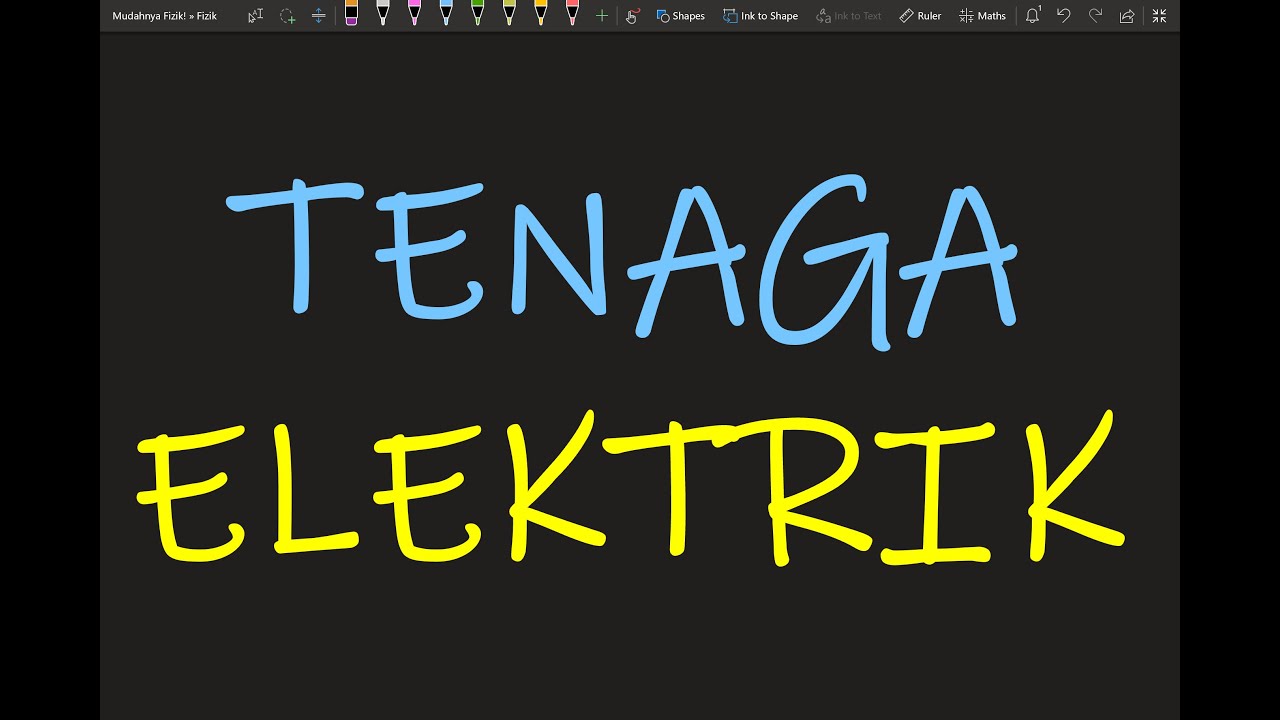Choose the Insert Space tool
The height and width of the screenshot is (720, 1280).
(x=318, y=15)
